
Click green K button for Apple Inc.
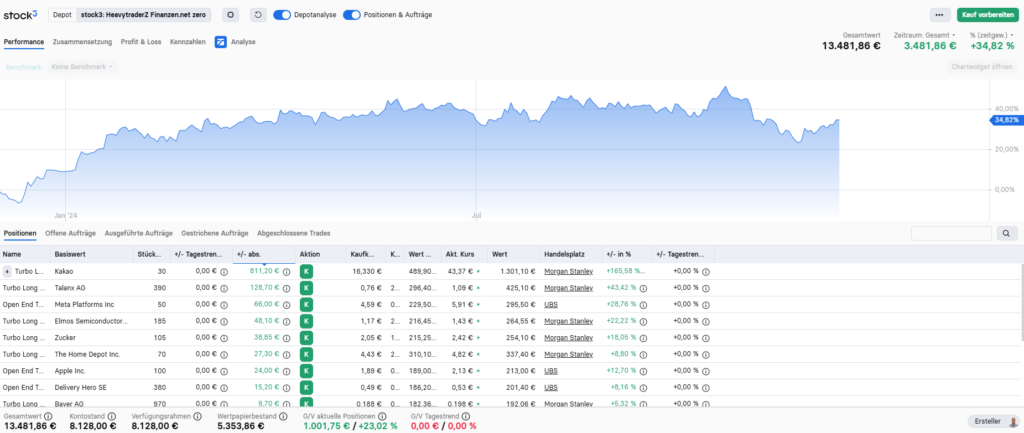[306, 371]
